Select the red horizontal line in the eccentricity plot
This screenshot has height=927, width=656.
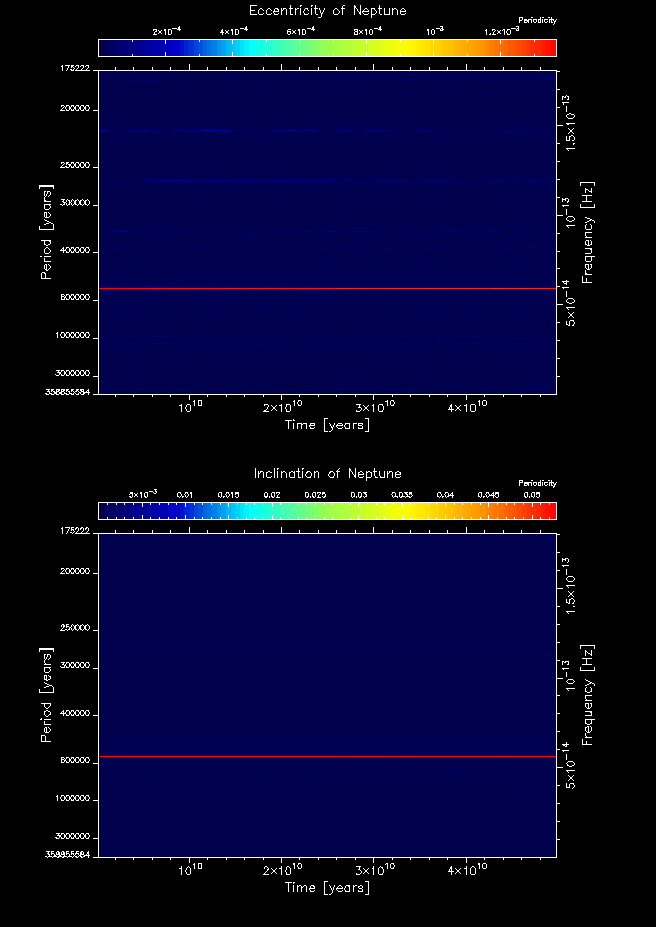click(x=327, y=288)
